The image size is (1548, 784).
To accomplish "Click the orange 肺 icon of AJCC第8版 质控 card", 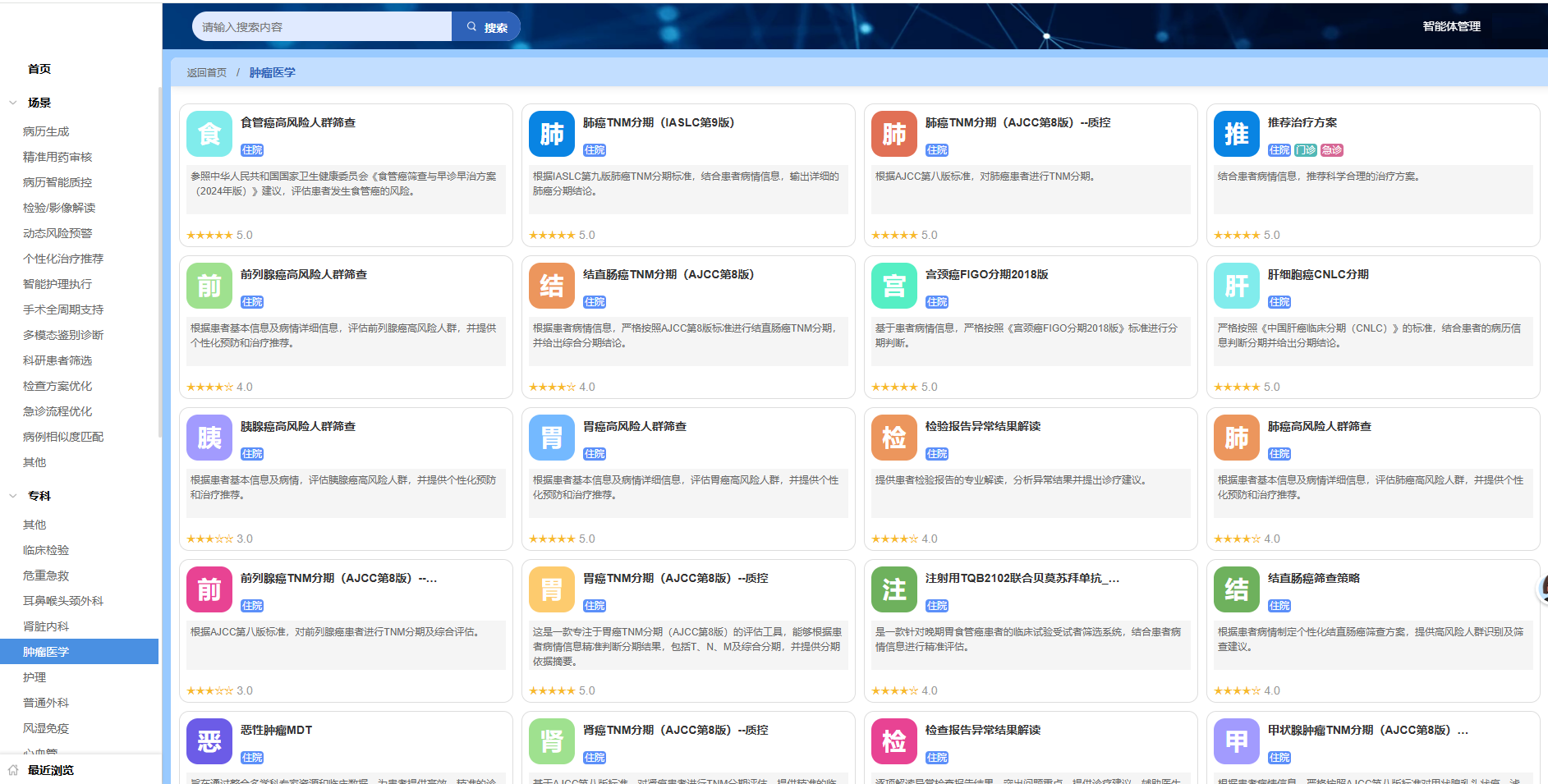I will click(894, 134).
